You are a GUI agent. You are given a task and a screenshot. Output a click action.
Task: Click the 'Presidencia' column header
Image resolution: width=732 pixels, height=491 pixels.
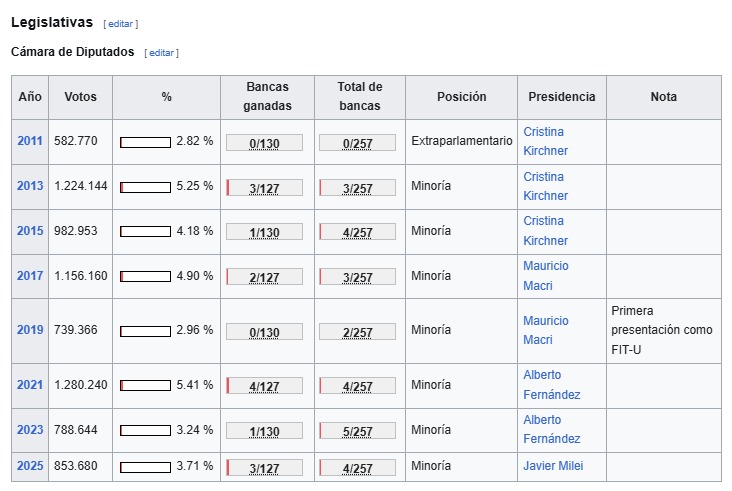pyautogui.click(x=562, y=97)
